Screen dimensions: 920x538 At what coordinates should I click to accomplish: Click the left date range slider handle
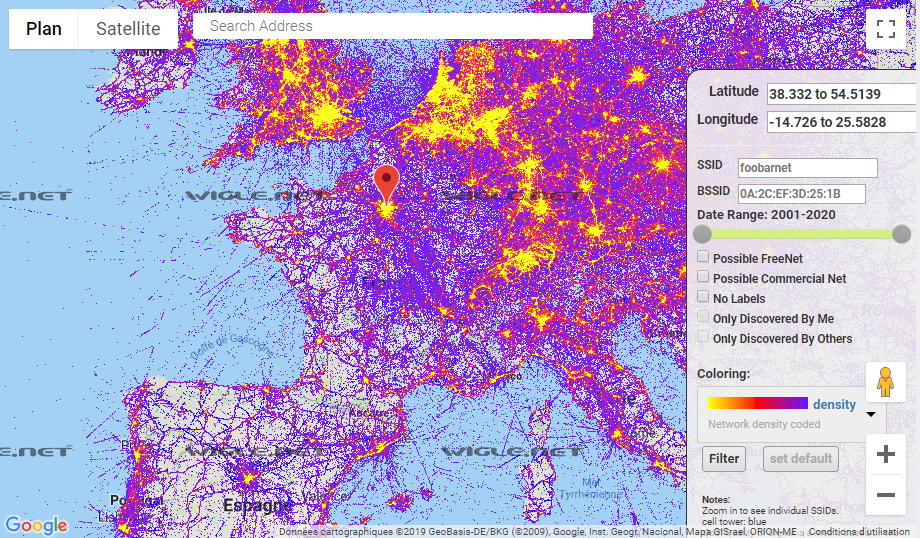[x=703, y=234]
